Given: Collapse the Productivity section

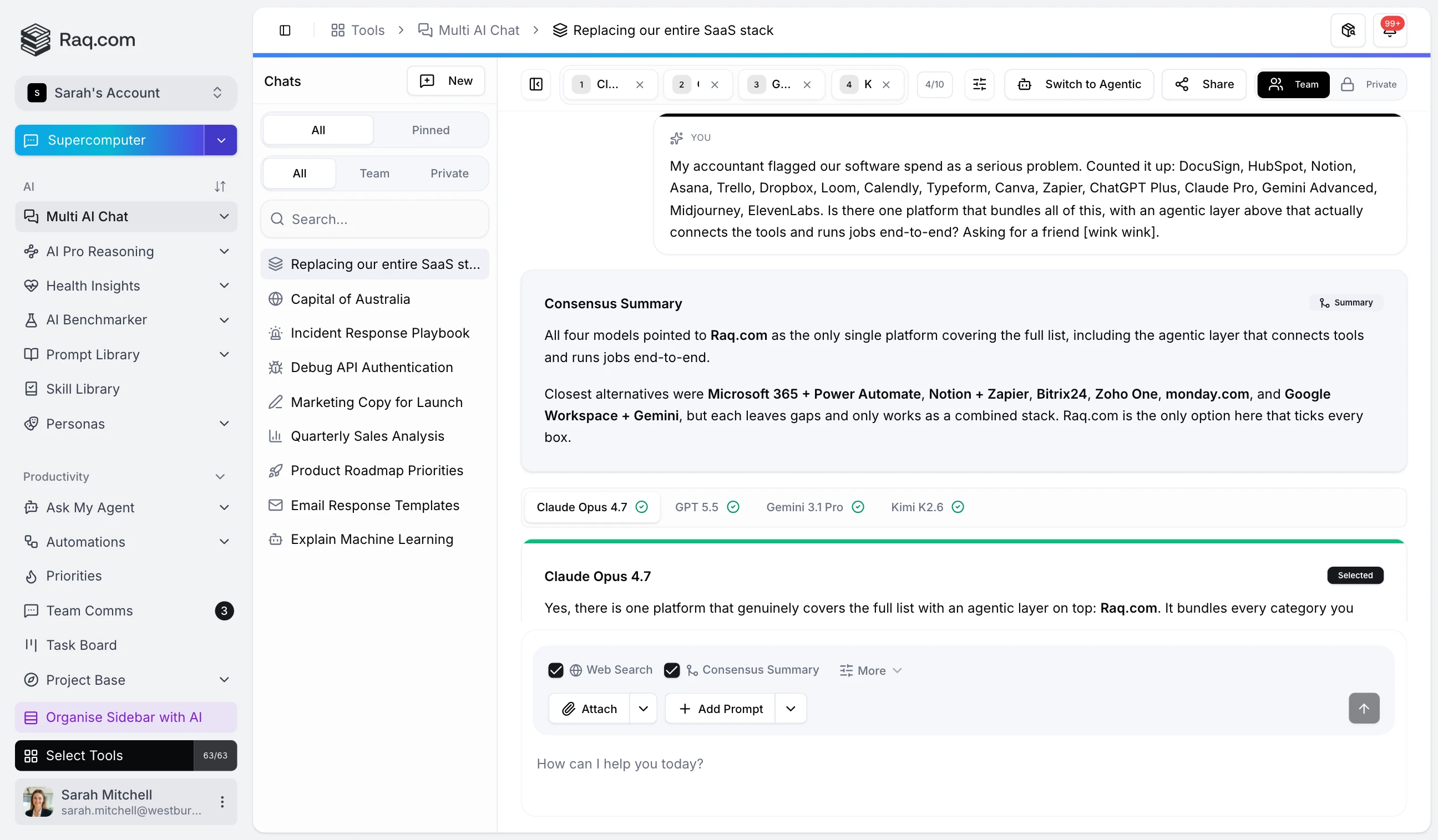Looking at the screenshot, I should pyautogui.click(x=220, y=477).
